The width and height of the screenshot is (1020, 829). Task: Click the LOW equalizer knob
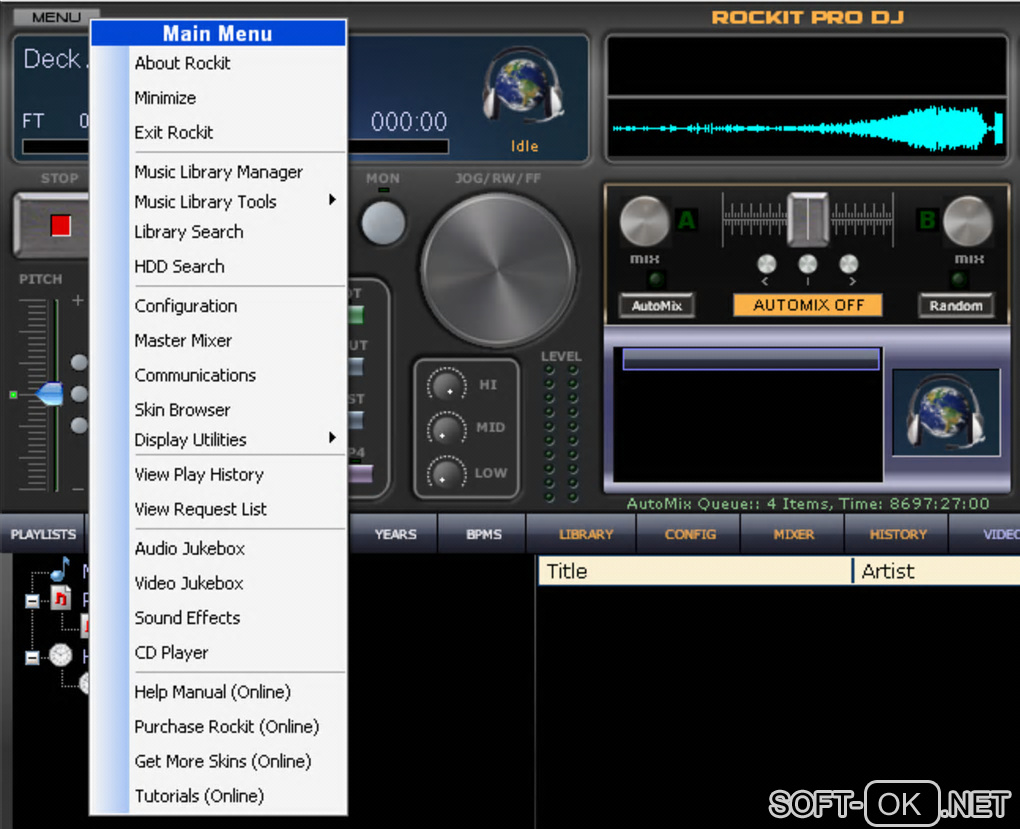(x=447, y=473)
